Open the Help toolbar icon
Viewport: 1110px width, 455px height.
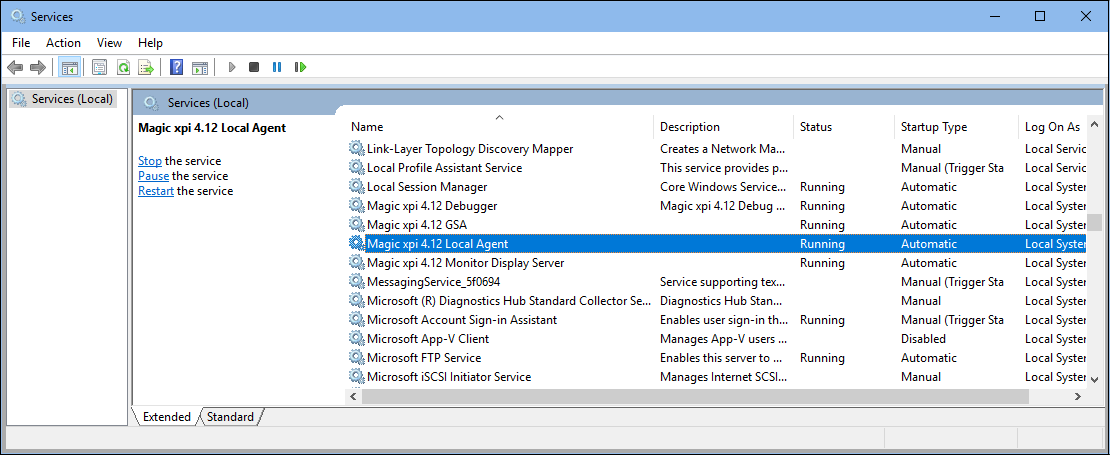177,67
